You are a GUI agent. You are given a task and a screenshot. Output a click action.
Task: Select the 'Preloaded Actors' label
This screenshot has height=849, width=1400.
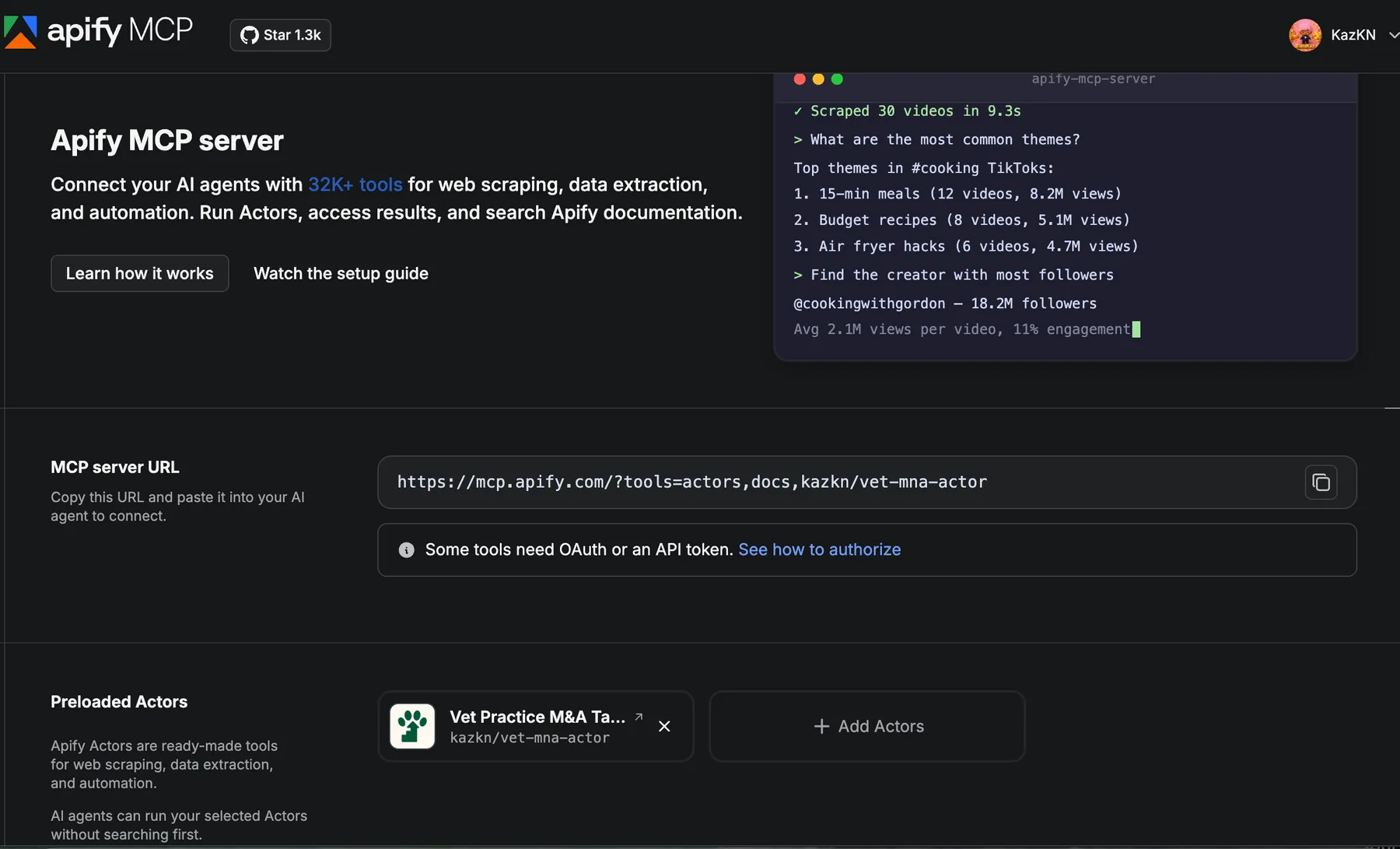click(x=119, y=702)
